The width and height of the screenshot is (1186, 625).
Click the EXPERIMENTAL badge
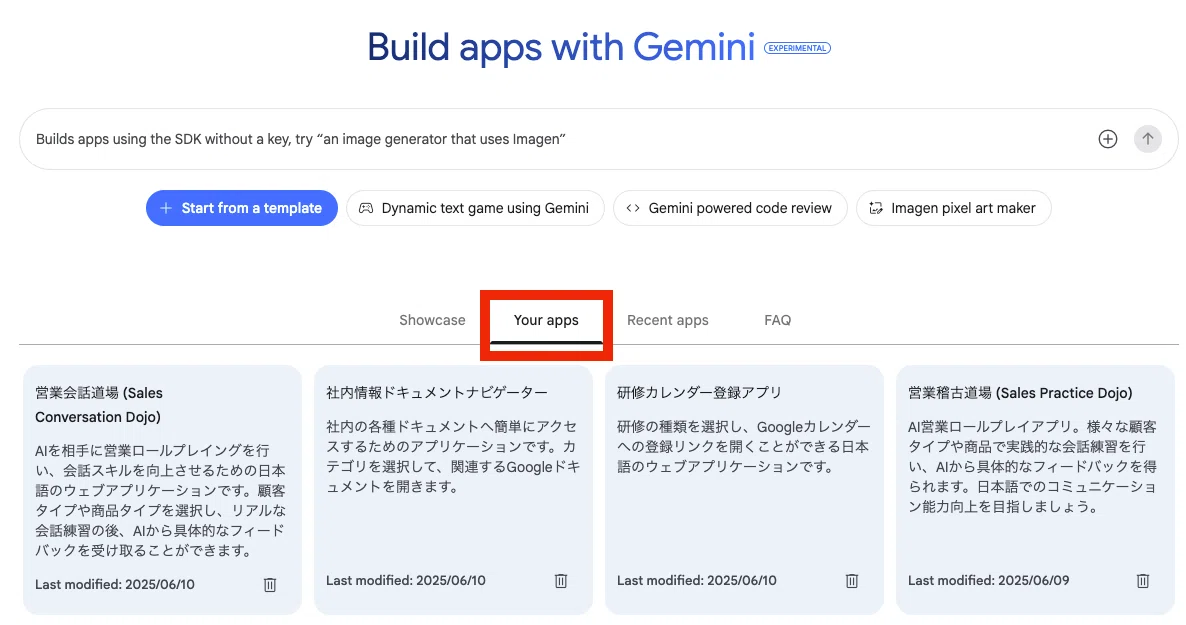click(x=797, y=48)
